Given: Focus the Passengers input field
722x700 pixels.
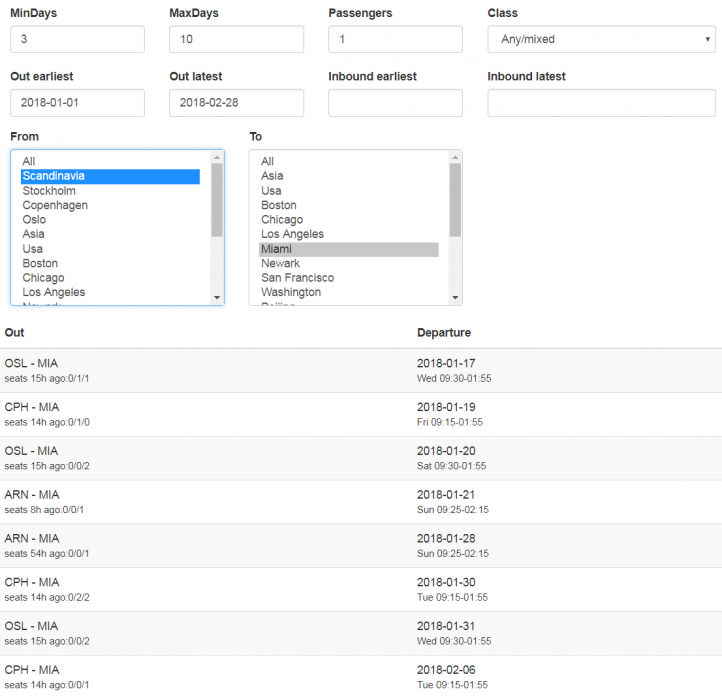Looking at the screenshot, I should click(x=395, y=39).
